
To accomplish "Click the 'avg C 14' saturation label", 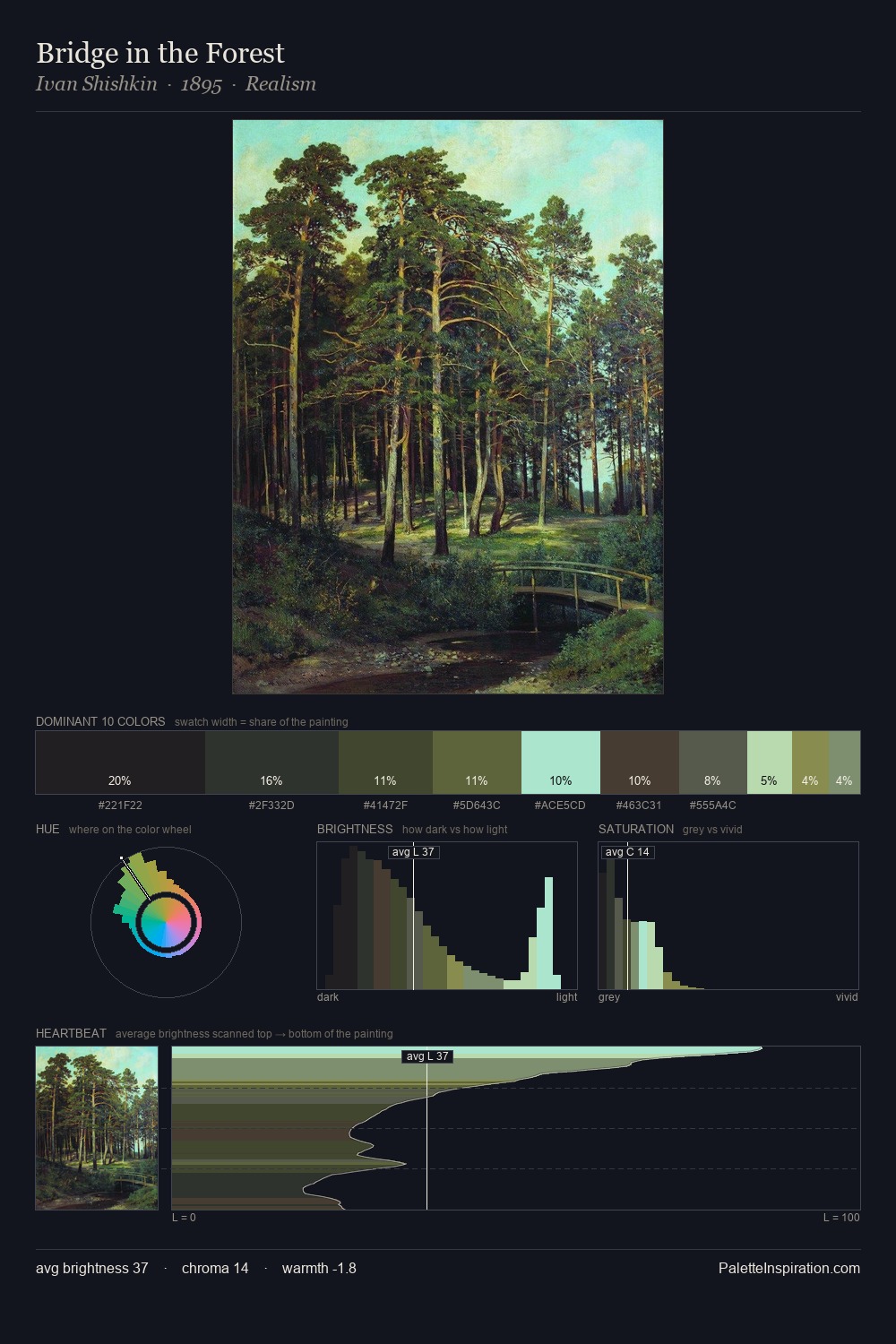I will click(627, 852).
